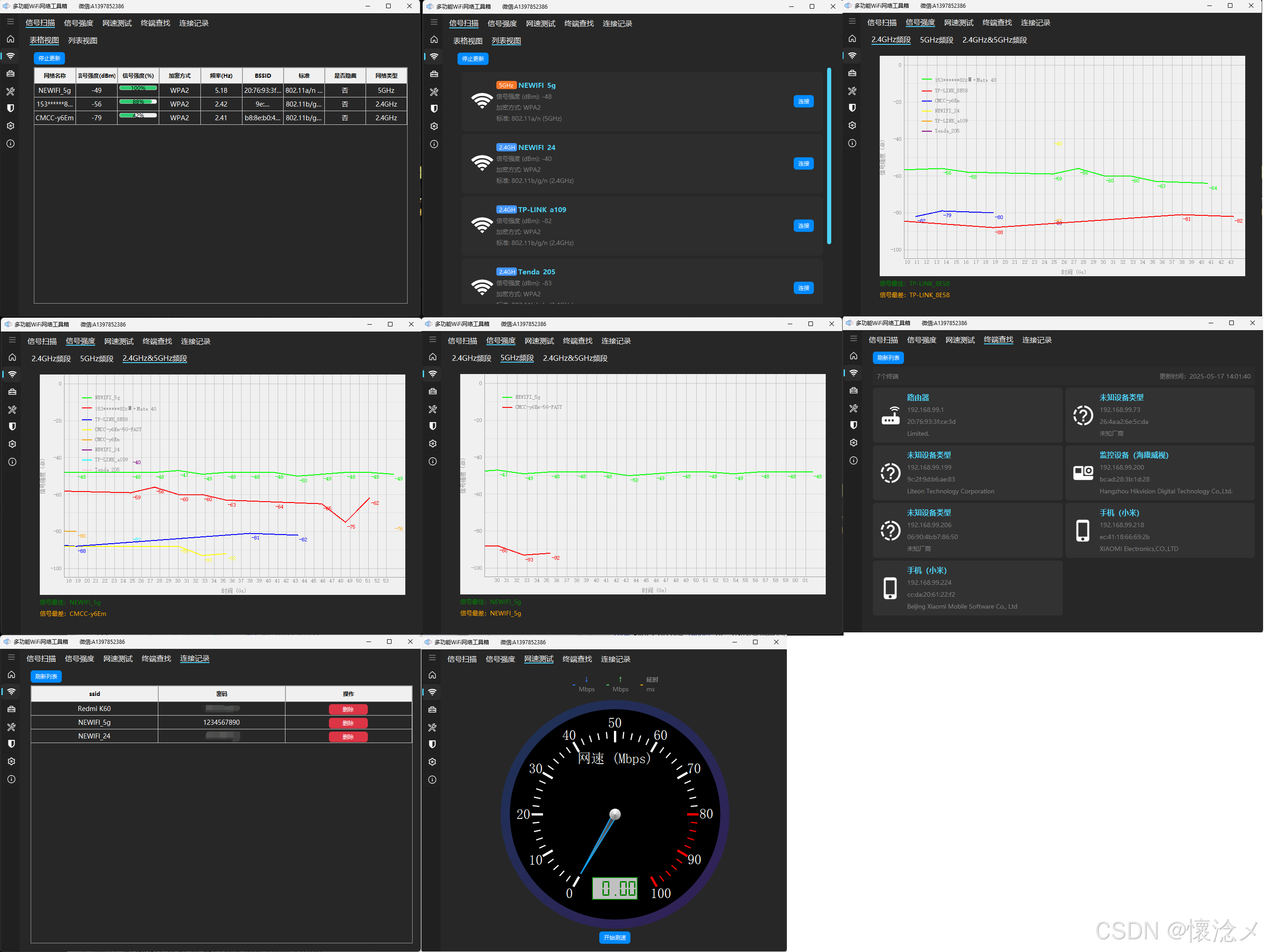Click the router icon beside 192.168.99.1
1264x952 pixels.
[x=890, y=415]
